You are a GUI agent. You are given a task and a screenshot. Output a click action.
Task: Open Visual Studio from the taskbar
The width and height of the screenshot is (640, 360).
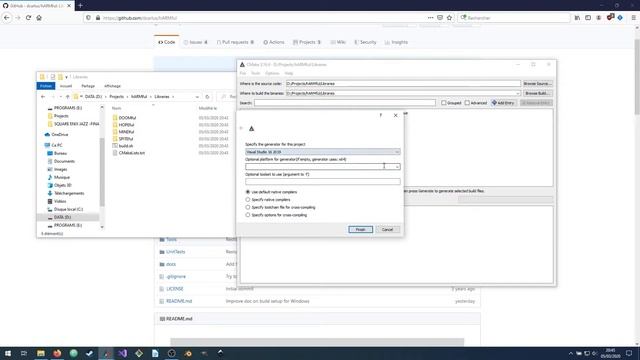(x=122, y=353)
